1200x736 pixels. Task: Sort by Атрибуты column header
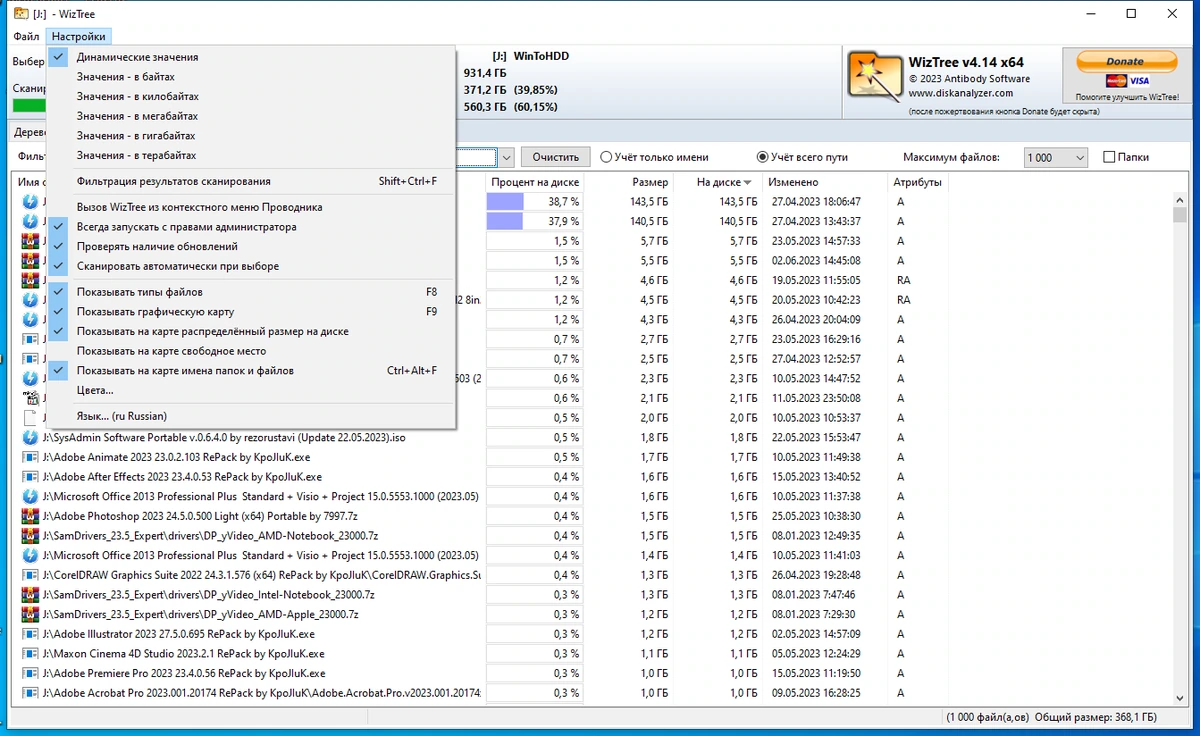pos(916,183)
